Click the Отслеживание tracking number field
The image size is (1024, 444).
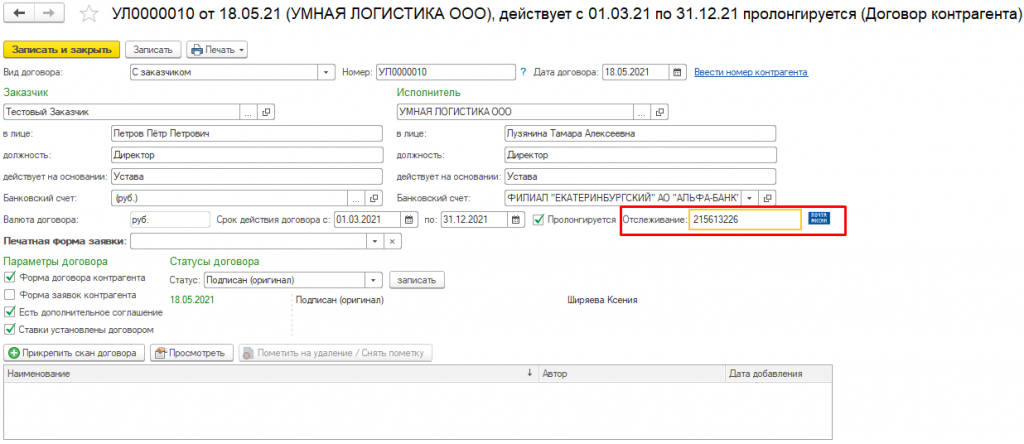[745, 219]
